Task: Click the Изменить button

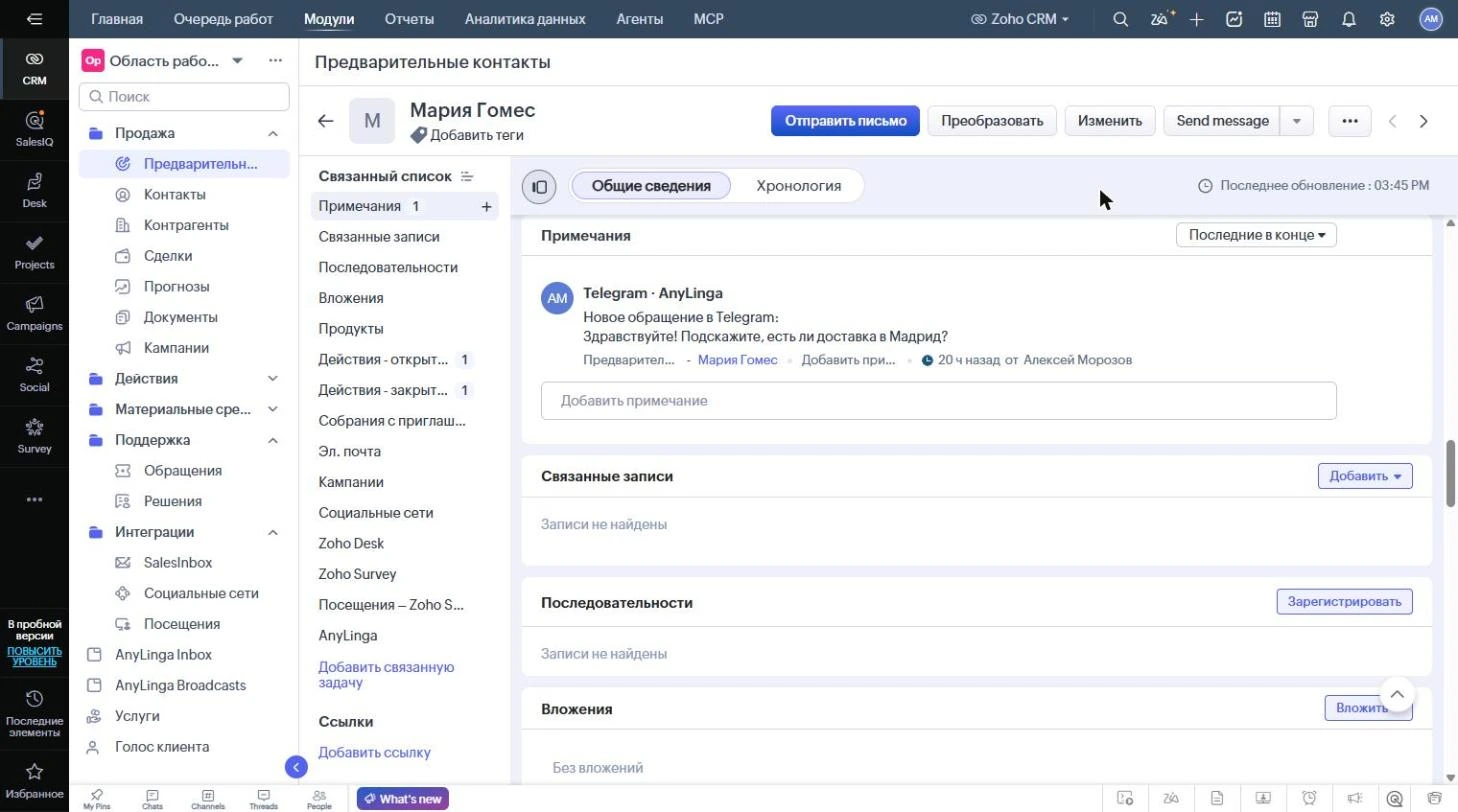Action: 1110,121
